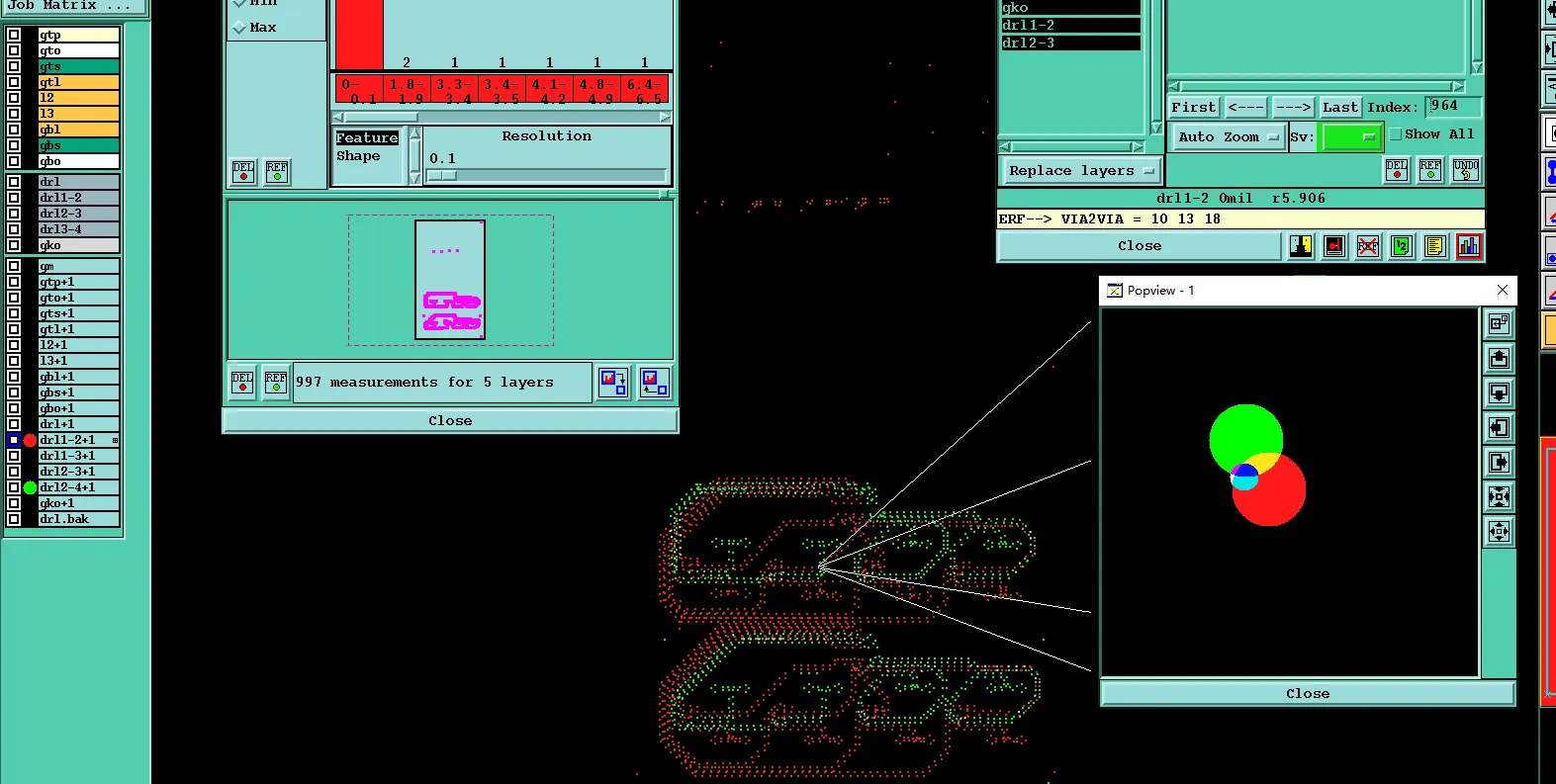Click the top icon in Popview sidebar
Viewport: 1556px width, 784px height.
pos(1500,323)
